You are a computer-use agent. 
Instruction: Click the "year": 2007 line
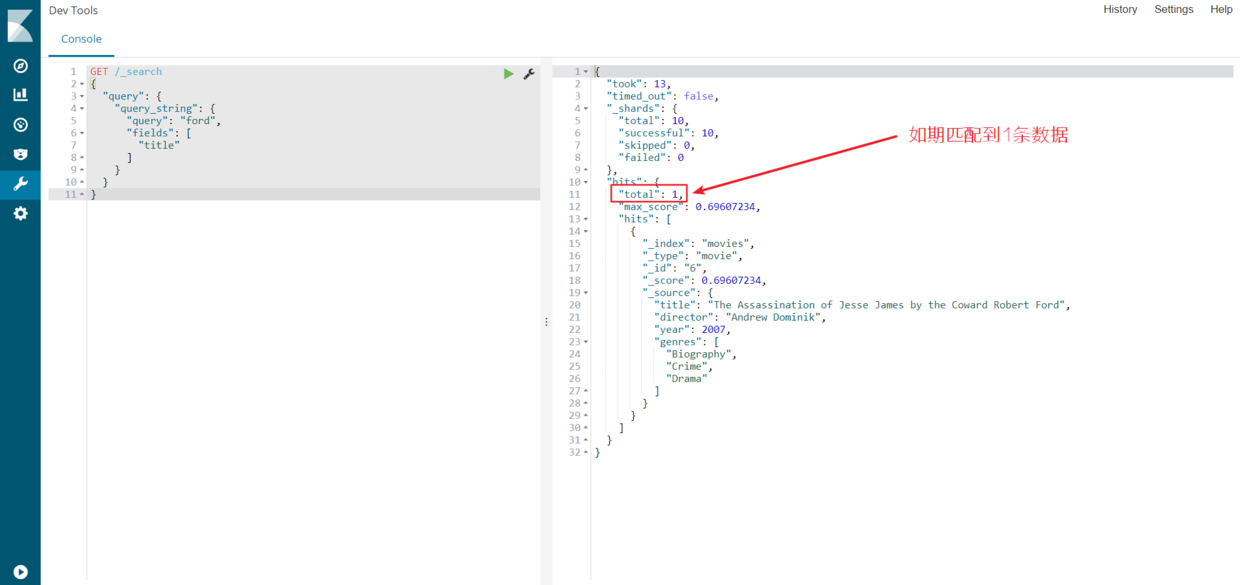pyautogui.click(x=693, y=329)
